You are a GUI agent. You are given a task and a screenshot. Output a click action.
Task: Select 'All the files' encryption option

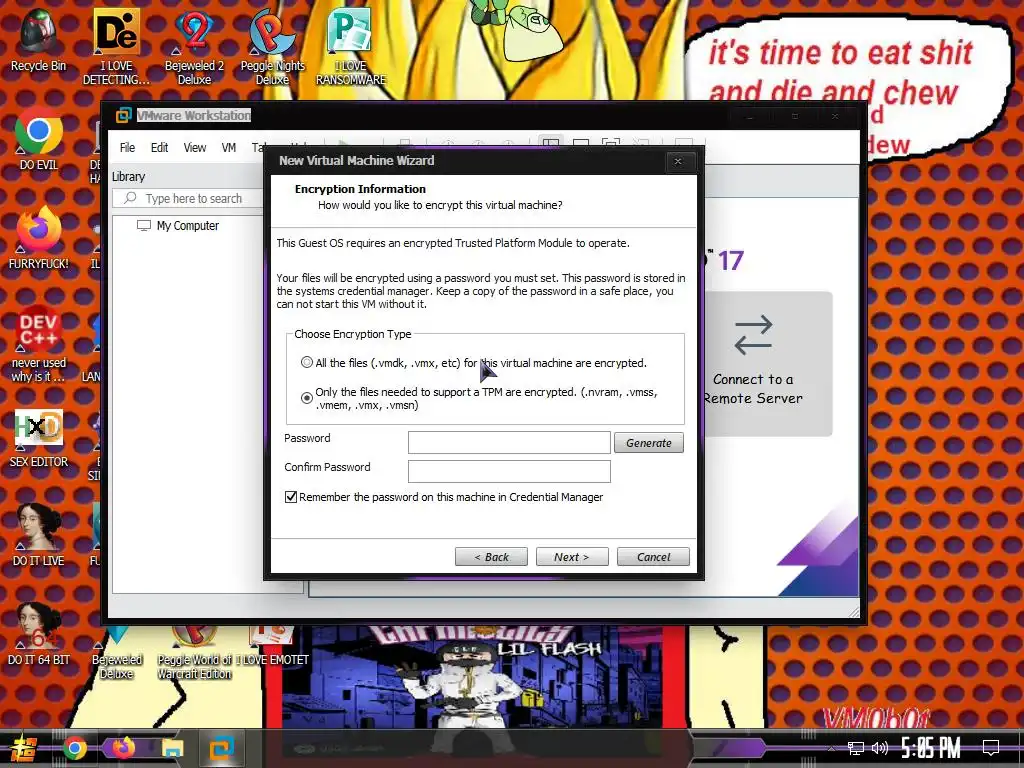[x=306, y=362]
